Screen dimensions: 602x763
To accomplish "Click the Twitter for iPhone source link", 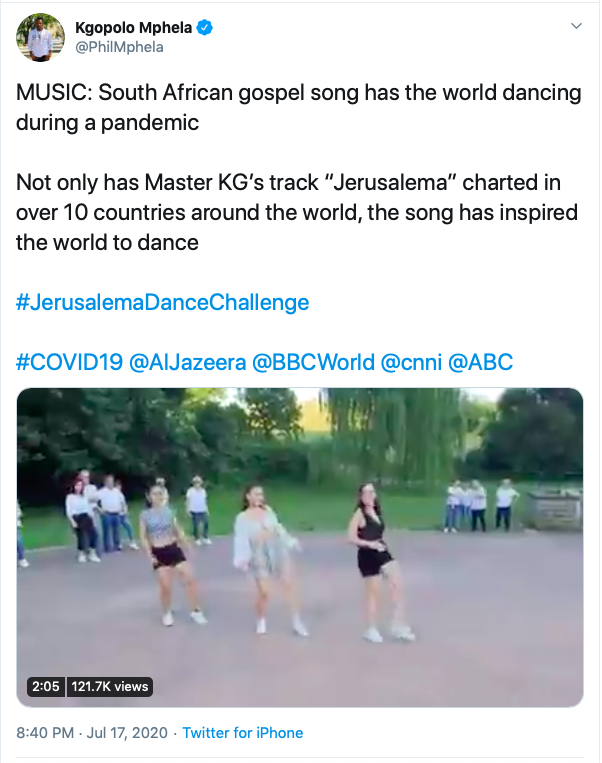I will tap(243, 733).
